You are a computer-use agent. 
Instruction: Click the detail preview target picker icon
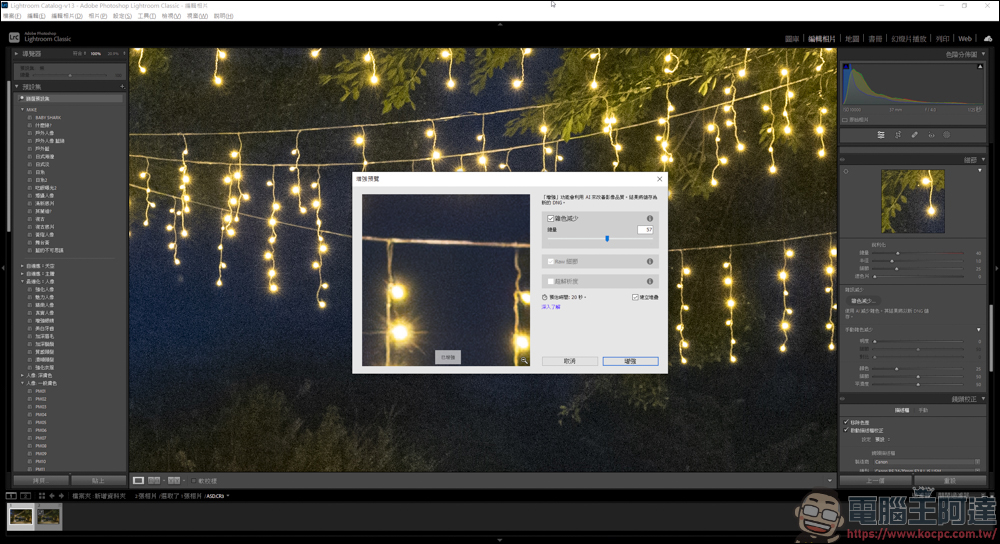(846, 172)
